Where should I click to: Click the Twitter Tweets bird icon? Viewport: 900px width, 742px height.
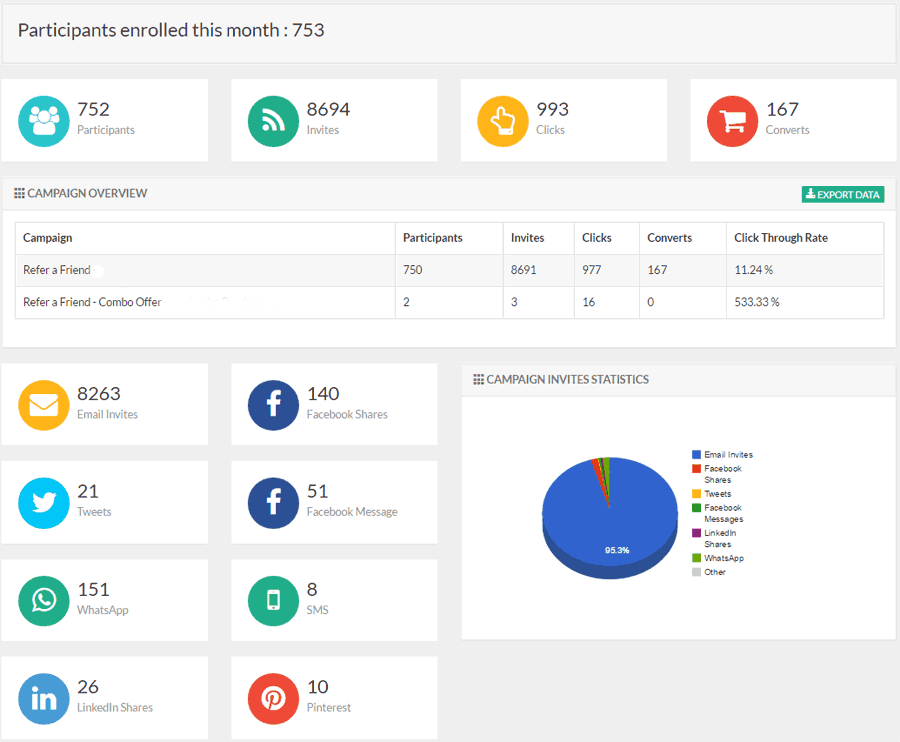(44, 503)
